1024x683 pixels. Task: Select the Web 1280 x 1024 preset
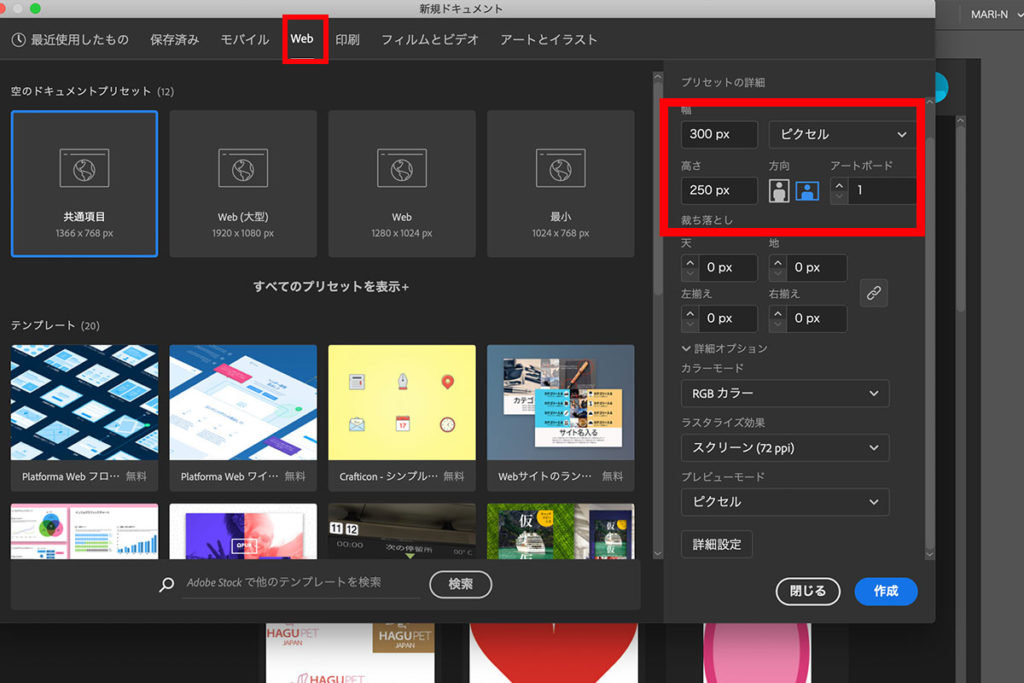click(x=401, y=183)
